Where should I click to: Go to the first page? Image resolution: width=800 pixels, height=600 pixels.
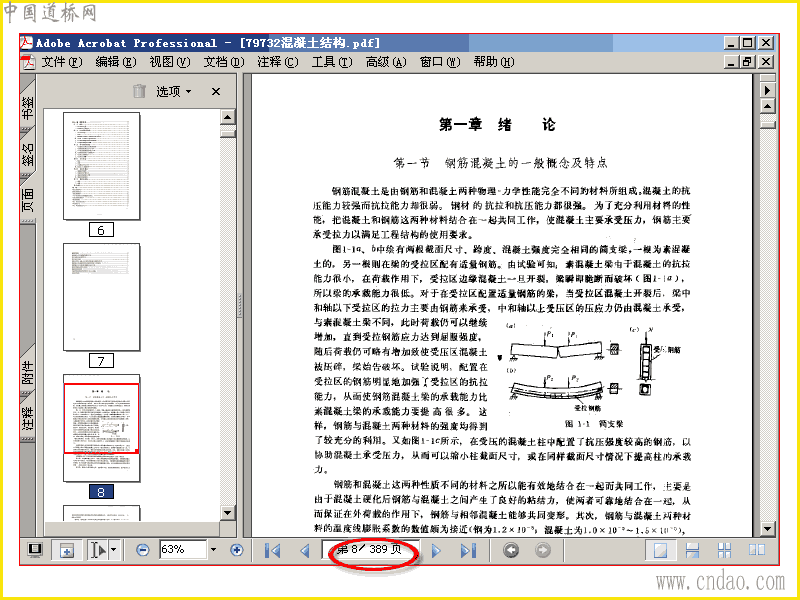(273, 551)
